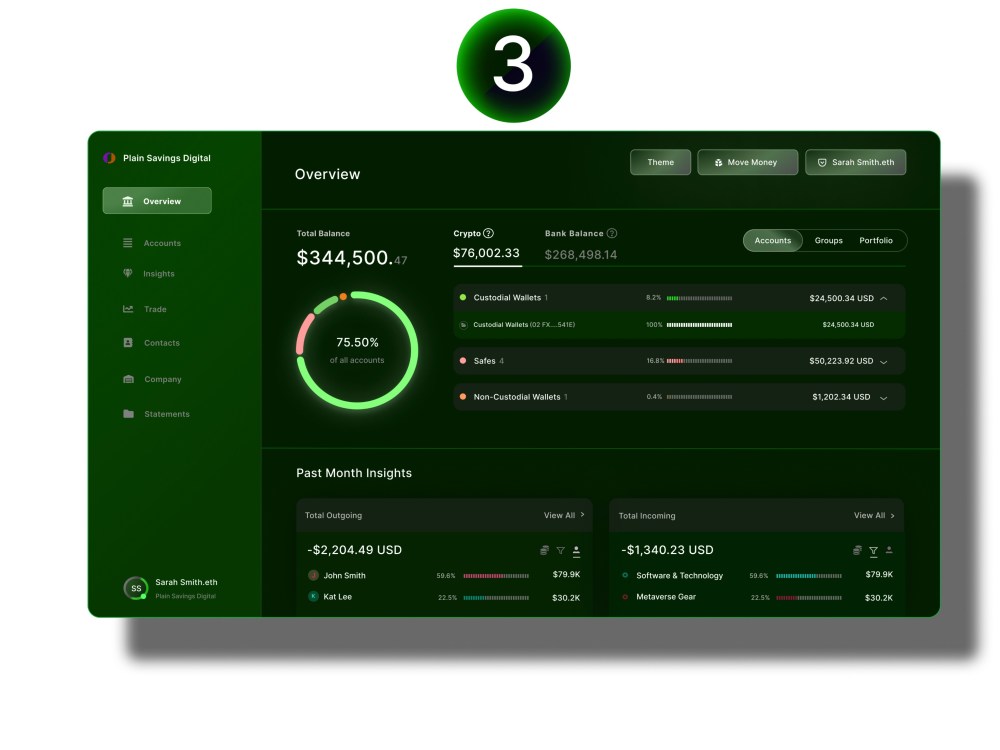Image resolution: width=1000 pixels, height=750 pixels.
Task: Click the Non-Custodial Wallets 0.4% bar
Action: pos(700,397)
